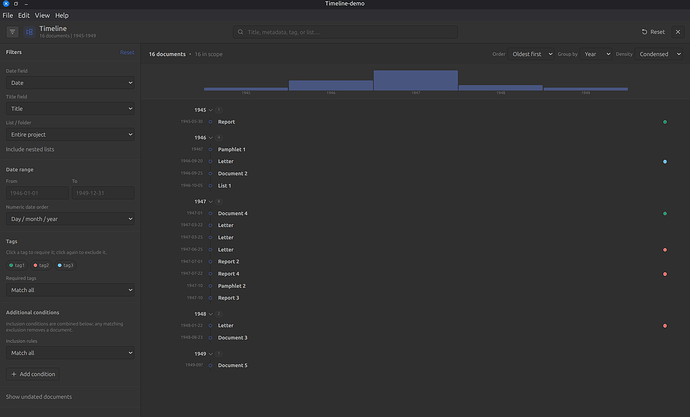This screenshot has width=690, height=417.
Task: Open the Edit menu
Action: pyautogui.click(x=24, y=15)
